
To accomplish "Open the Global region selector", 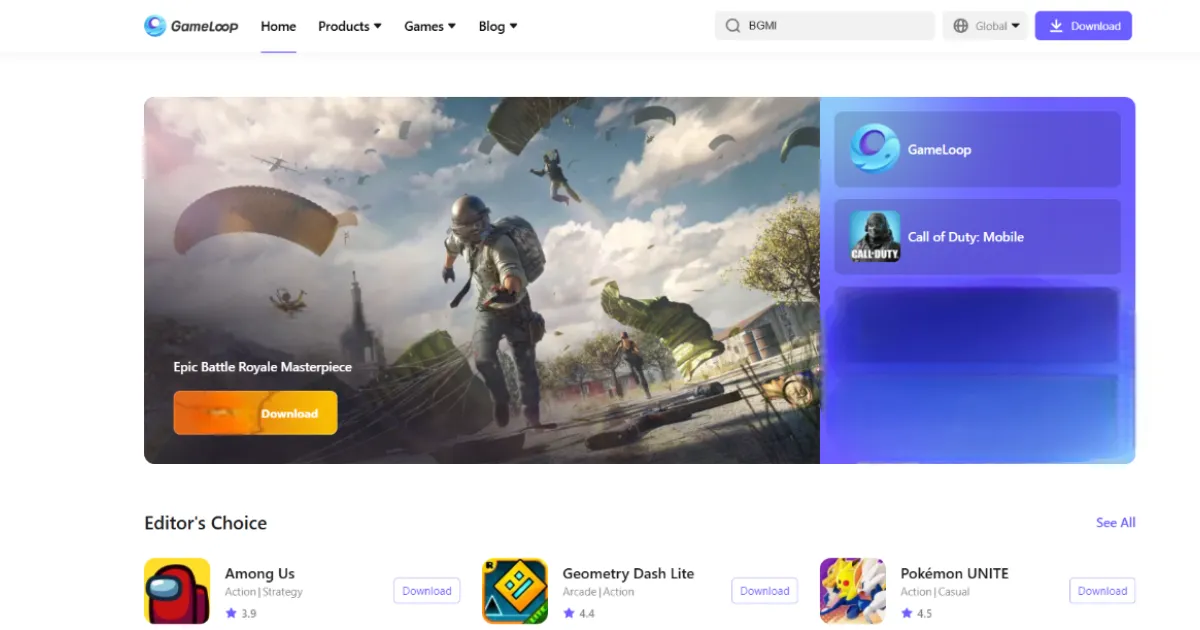I will tap(985, 26).
